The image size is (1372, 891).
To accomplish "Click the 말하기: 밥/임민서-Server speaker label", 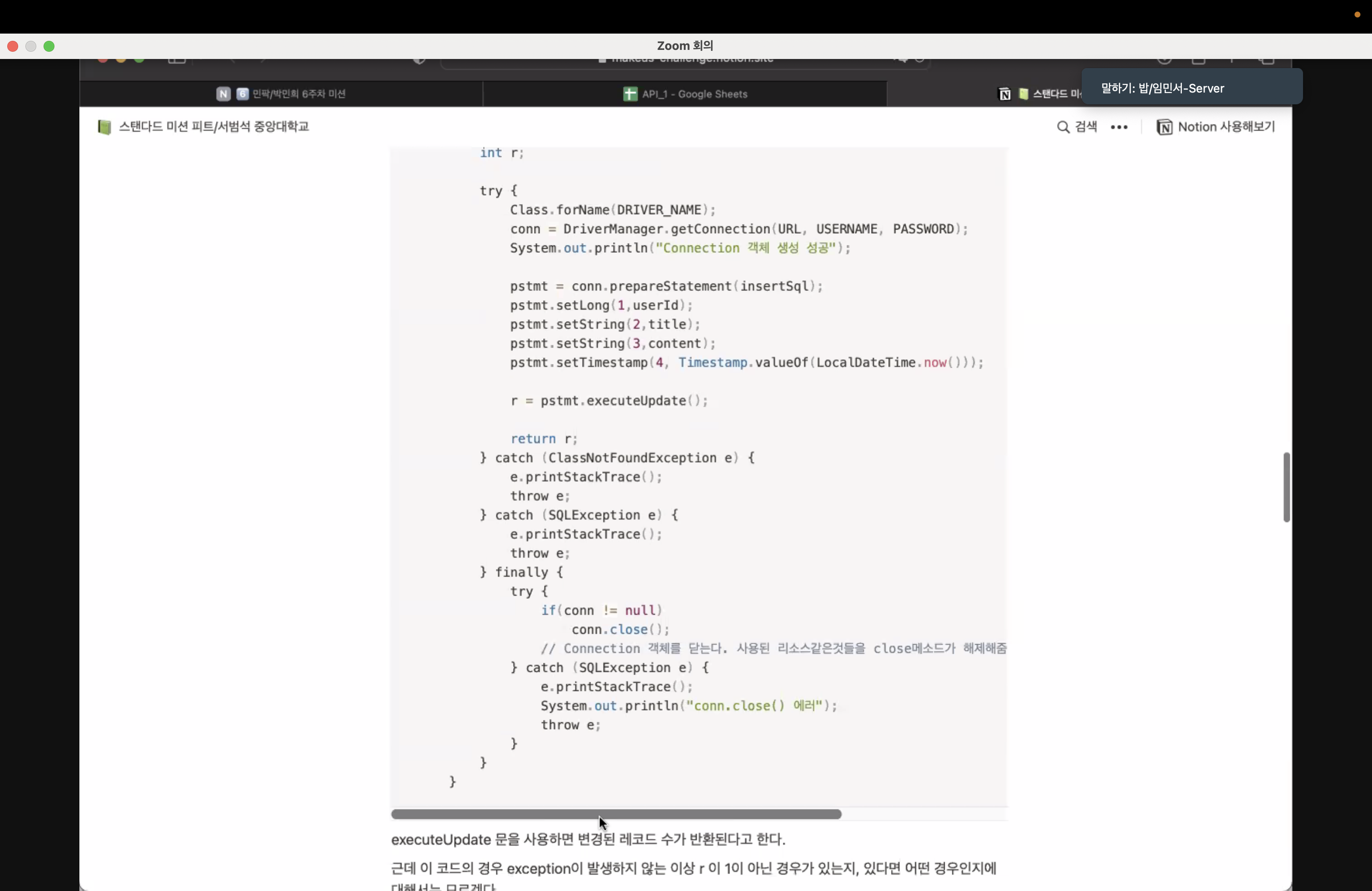I will click(x=1162, y=88).
